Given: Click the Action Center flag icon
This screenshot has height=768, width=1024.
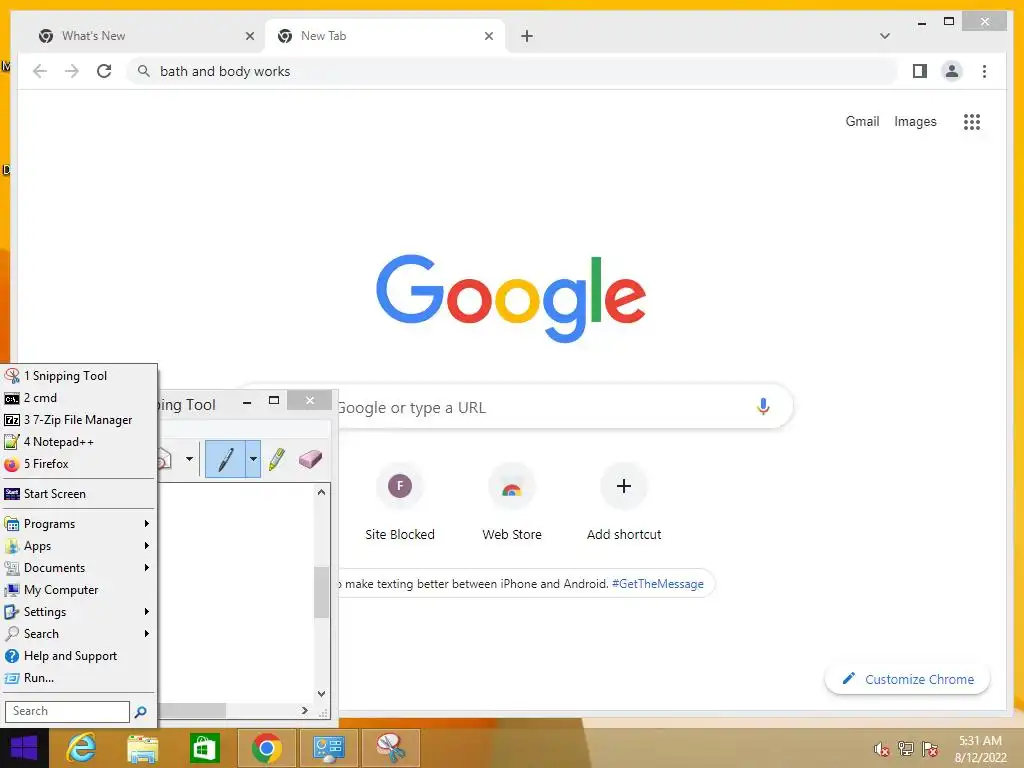Looking at the screenshot, I should [930, 749].
